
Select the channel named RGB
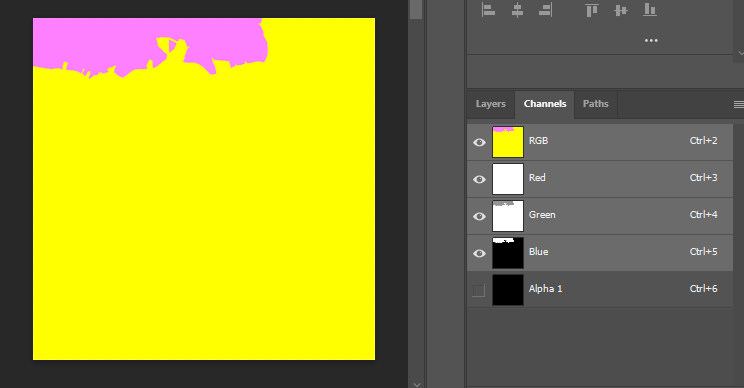(600, 142)
